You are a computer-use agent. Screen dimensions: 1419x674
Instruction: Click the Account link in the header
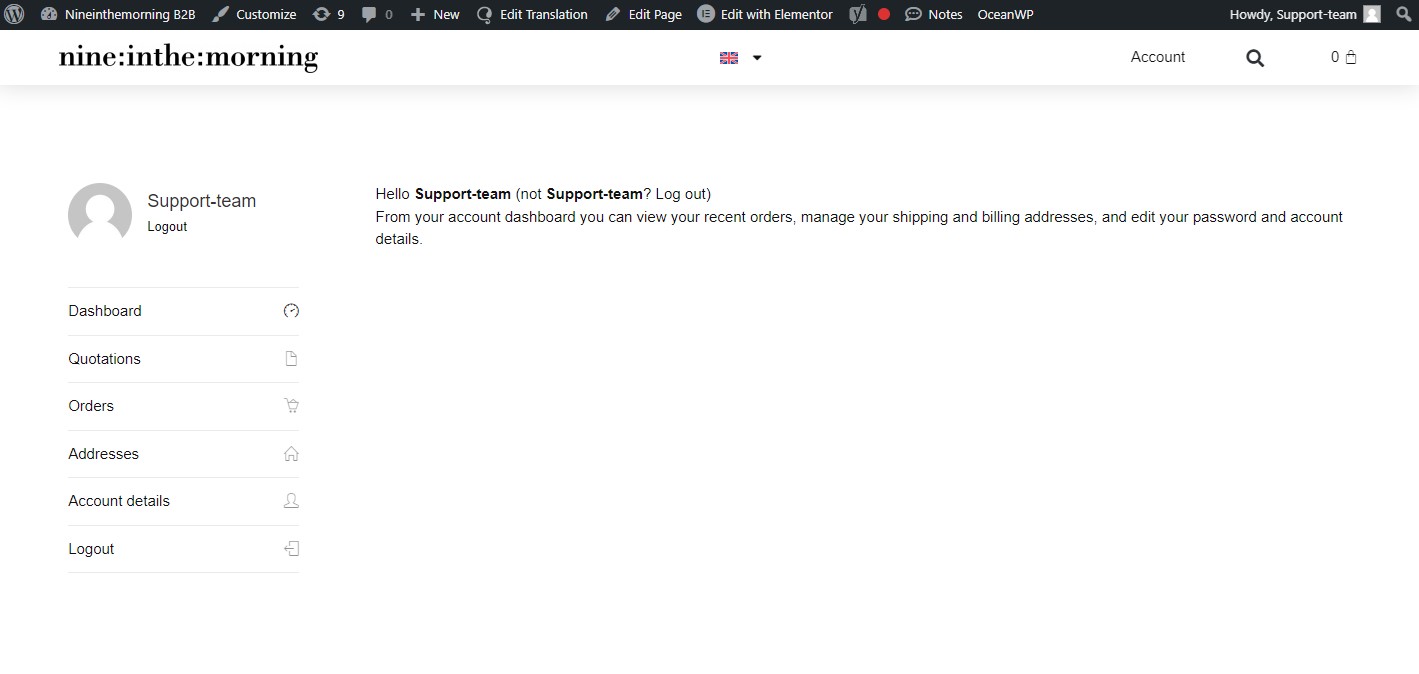tap(1157, 57)
